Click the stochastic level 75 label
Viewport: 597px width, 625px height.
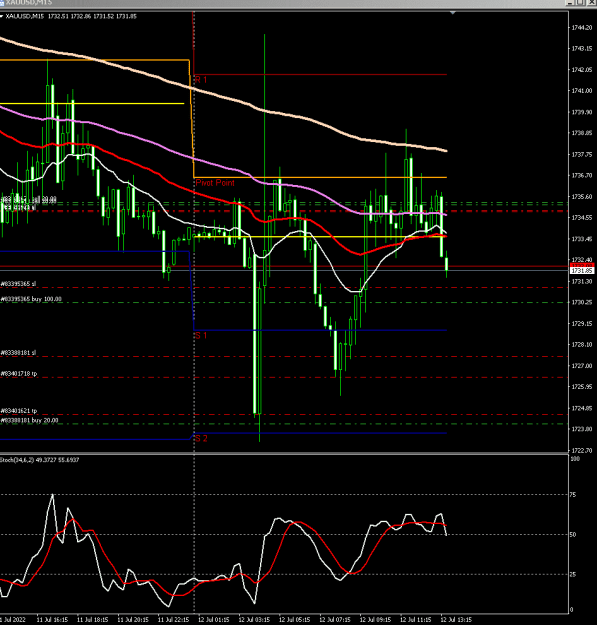click(573, 495)
